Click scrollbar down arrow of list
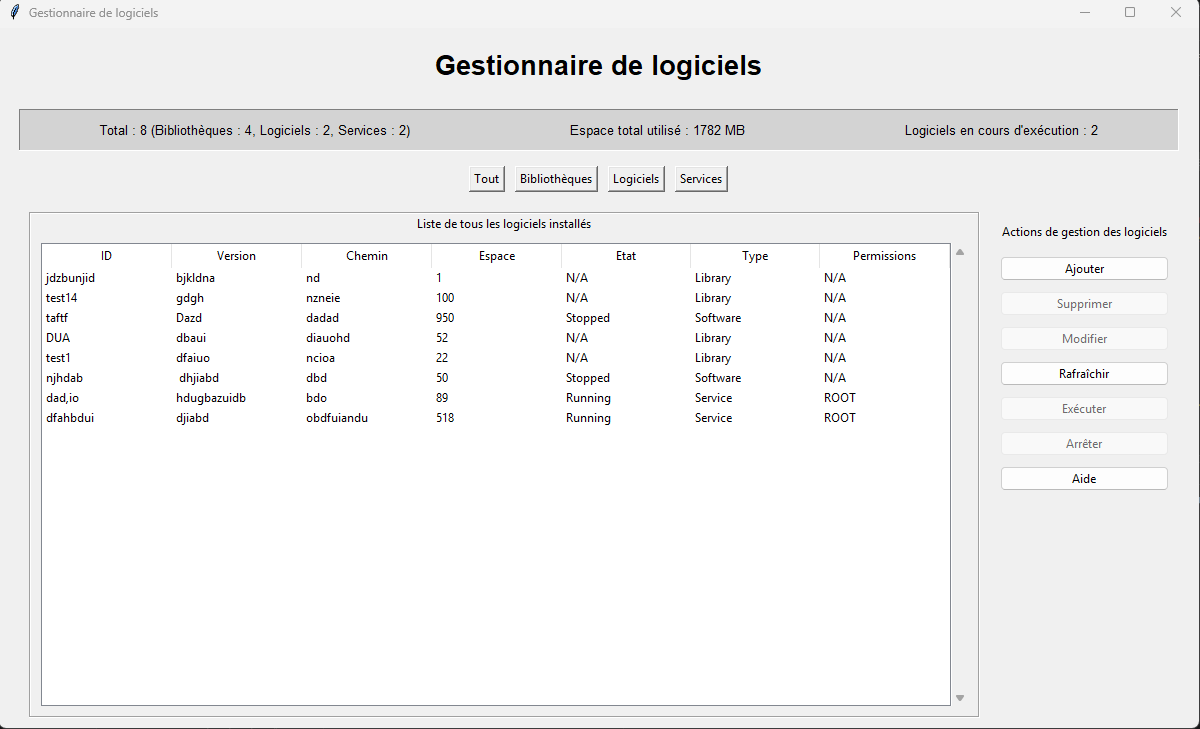 (x=960, y=698)
